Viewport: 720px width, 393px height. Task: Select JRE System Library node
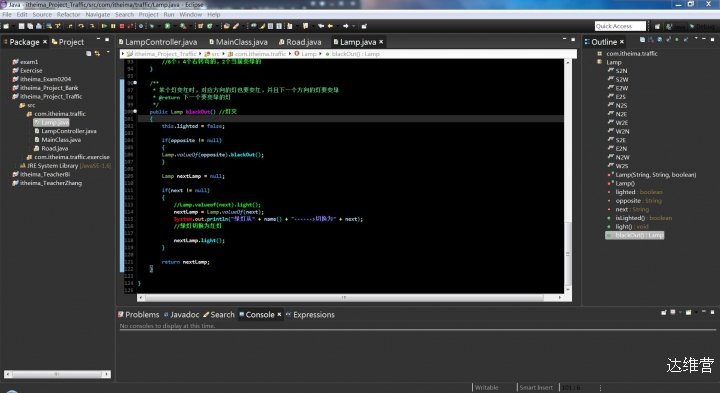point(65,166)
